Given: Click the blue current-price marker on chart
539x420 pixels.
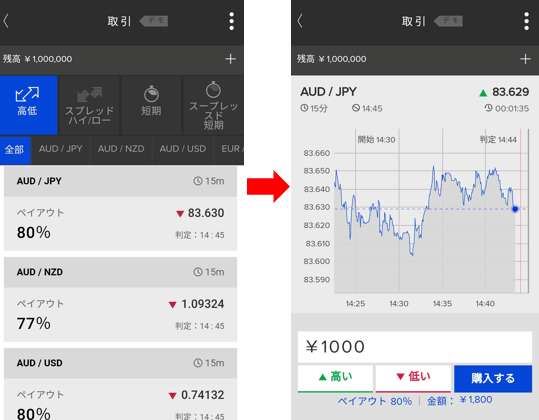Looking at the screenshot, I should pos(515,209).
